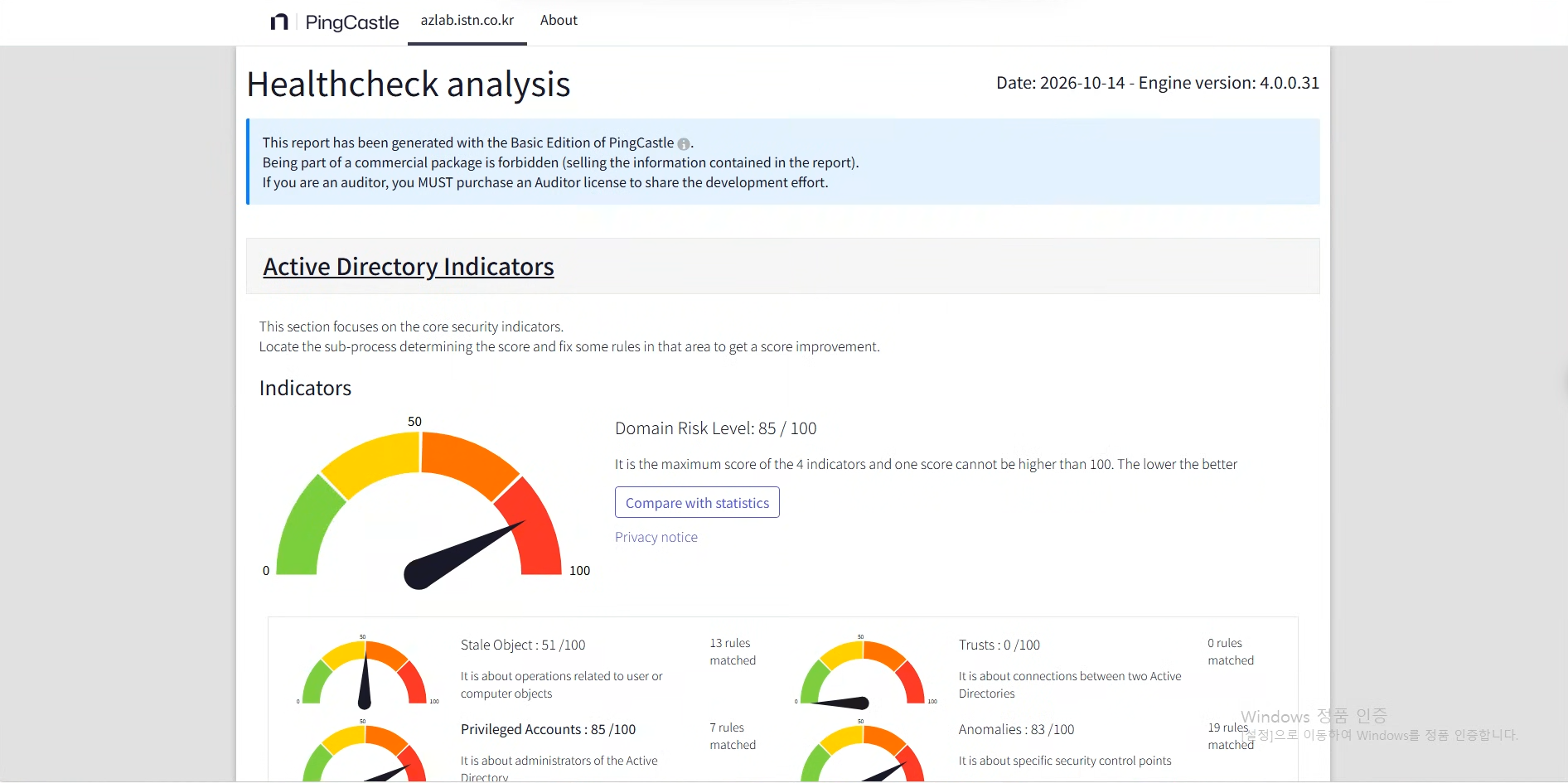Click the info icon after Basic Edition text

click(684, 143)
